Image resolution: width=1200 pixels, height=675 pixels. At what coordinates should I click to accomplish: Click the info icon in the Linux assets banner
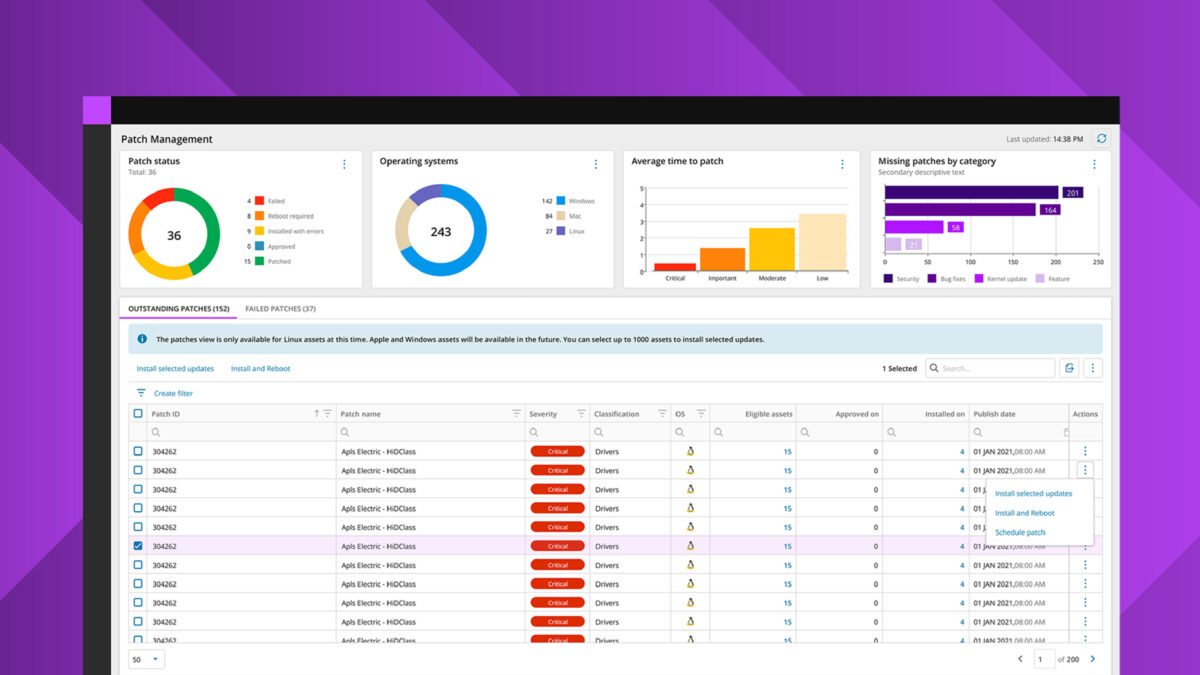(142, 339)
